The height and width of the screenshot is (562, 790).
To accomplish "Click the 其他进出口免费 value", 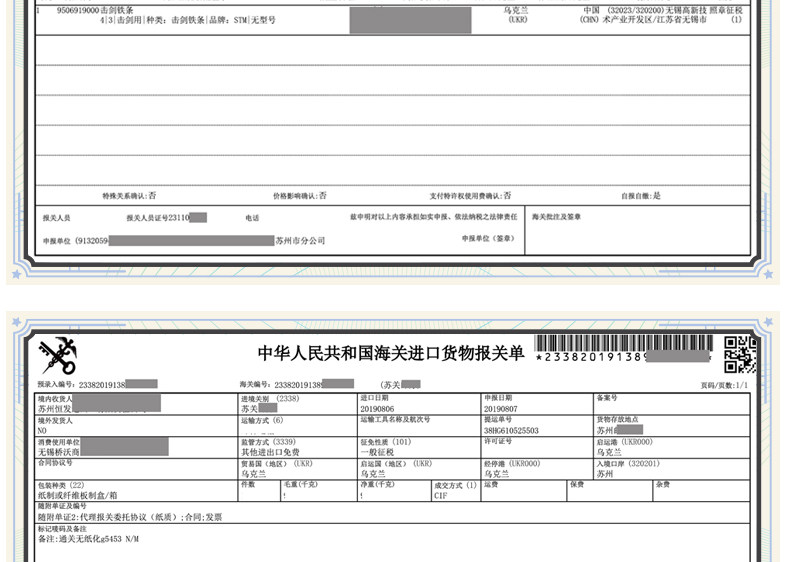I will pos(271,452).
